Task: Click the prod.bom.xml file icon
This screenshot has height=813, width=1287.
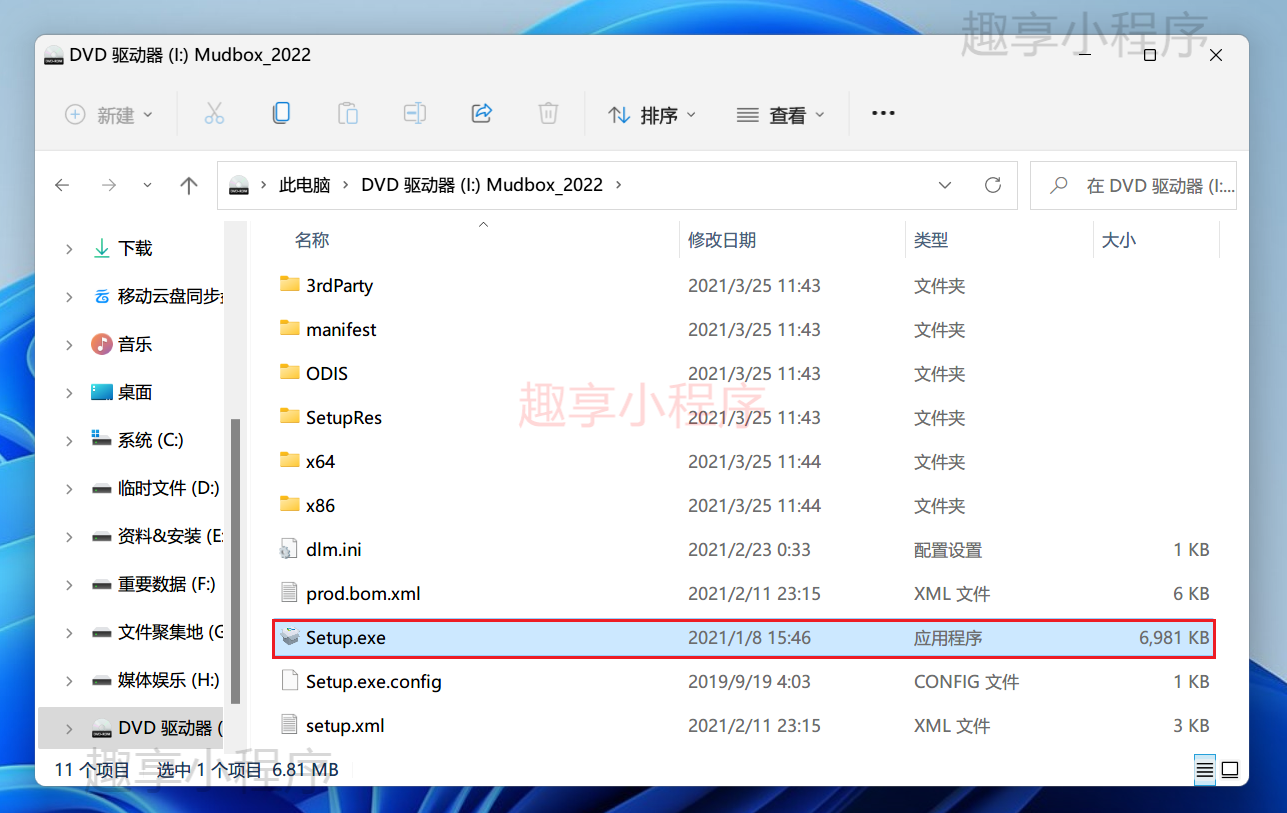Action: tap(290, 593)
